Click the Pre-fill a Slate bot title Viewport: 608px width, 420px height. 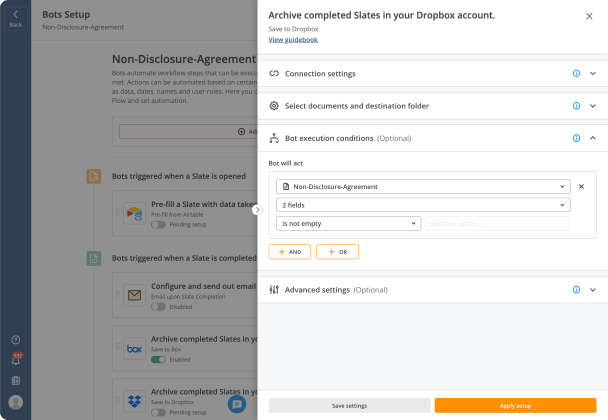click(204, 204)
